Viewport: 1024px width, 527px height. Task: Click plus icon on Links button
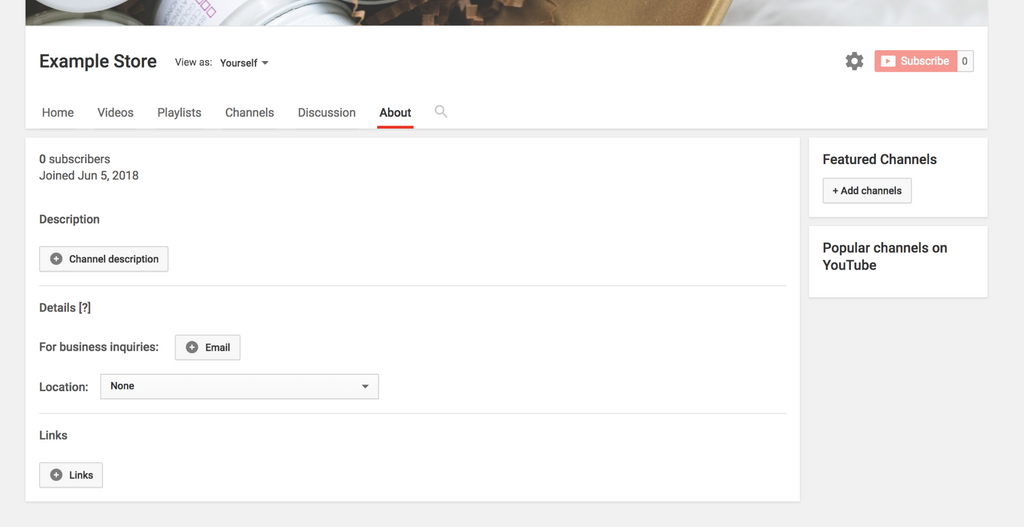(56, 475)
